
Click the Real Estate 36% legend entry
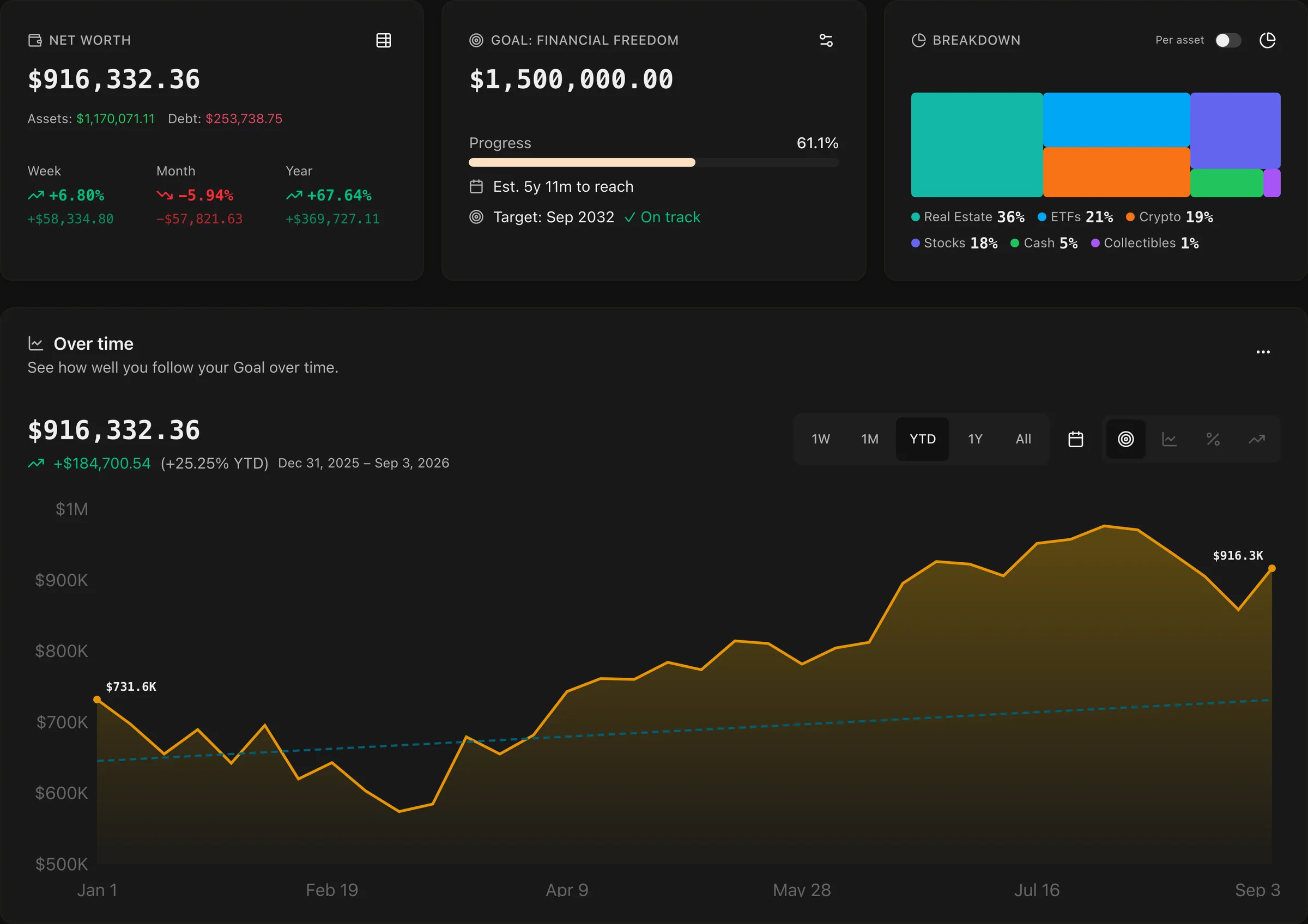[968, 217]
